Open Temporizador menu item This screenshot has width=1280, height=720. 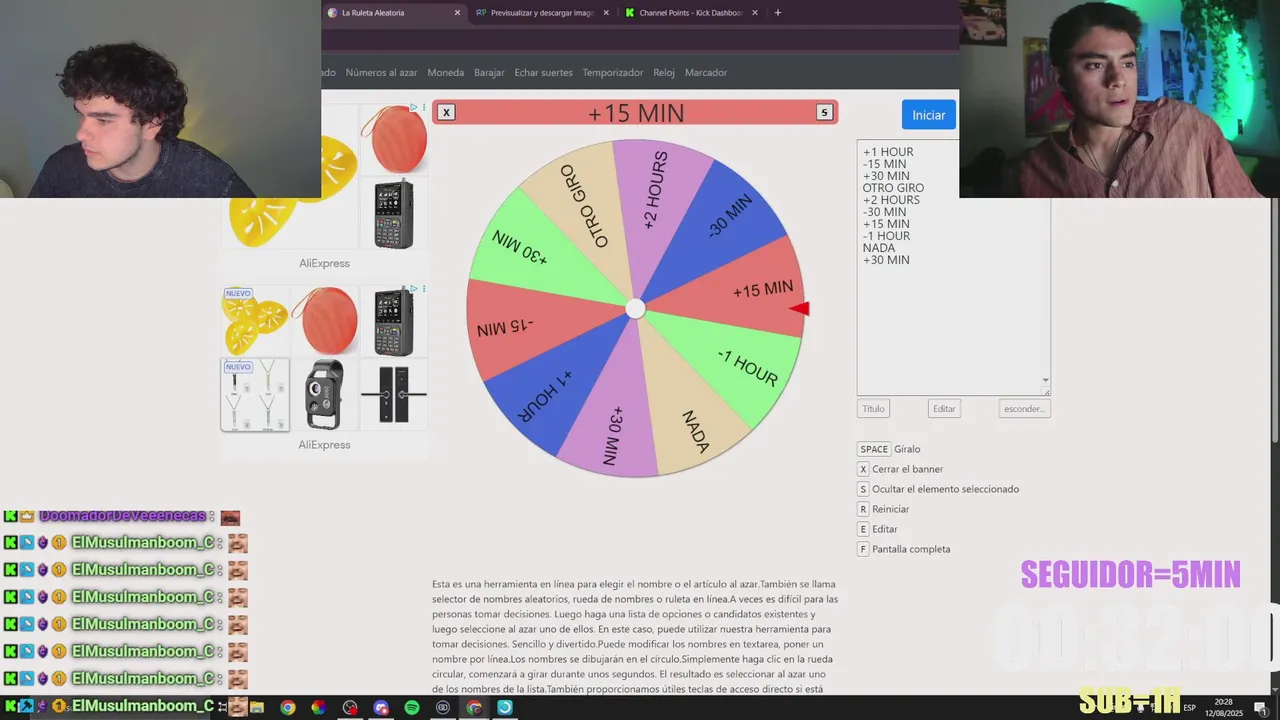(x=612, y=72)
